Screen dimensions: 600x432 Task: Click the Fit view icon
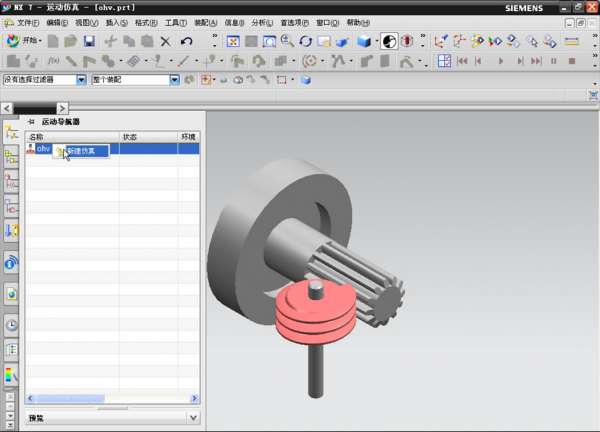[x=233, y=41]
